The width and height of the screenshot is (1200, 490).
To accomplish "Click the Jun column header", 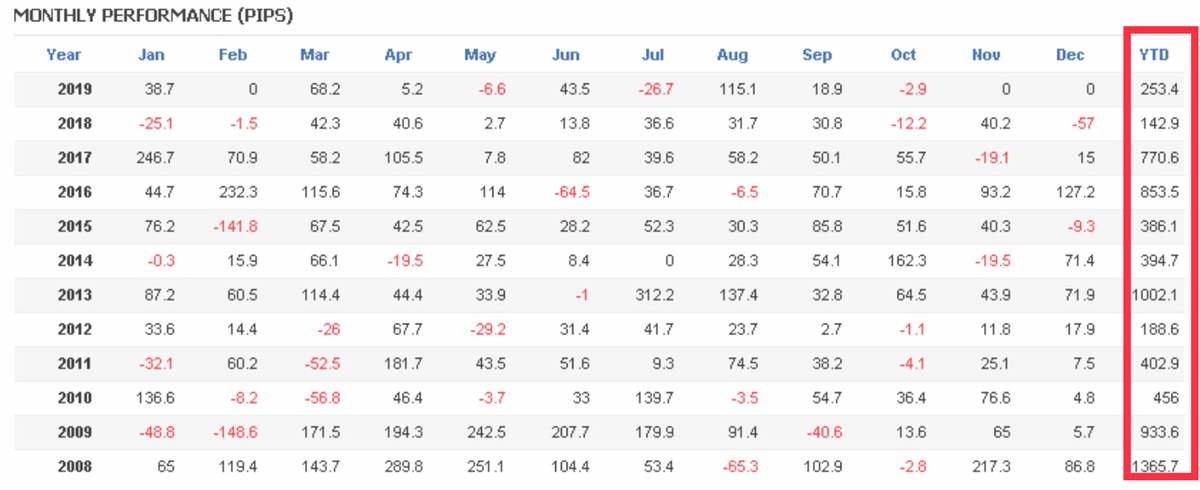I will coord(565,55).
